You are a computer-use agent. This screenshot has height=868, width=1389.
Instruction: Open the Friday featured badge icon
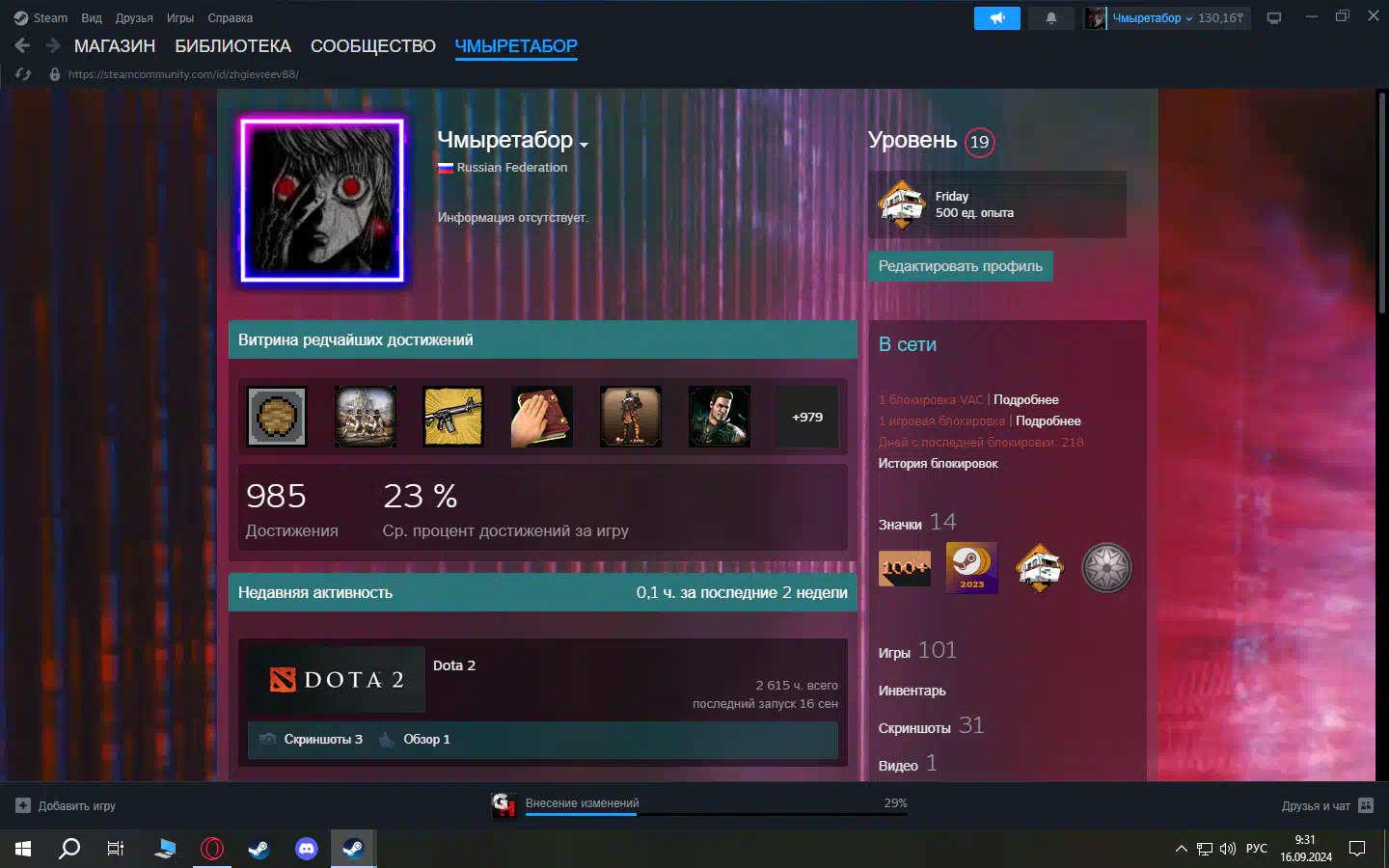point(902,204)
